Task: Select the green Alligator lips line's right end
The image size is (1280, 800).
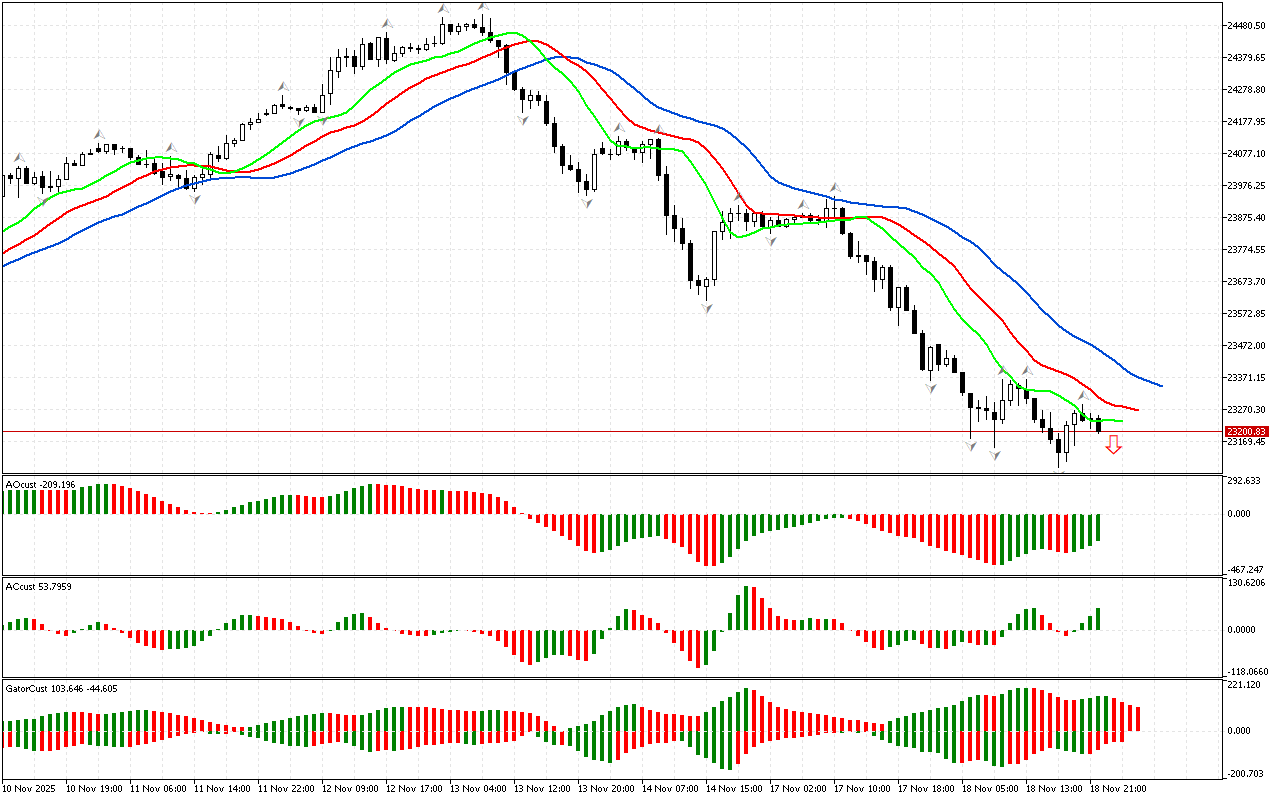Action: pyautogui.click(x=1121, y=421)
